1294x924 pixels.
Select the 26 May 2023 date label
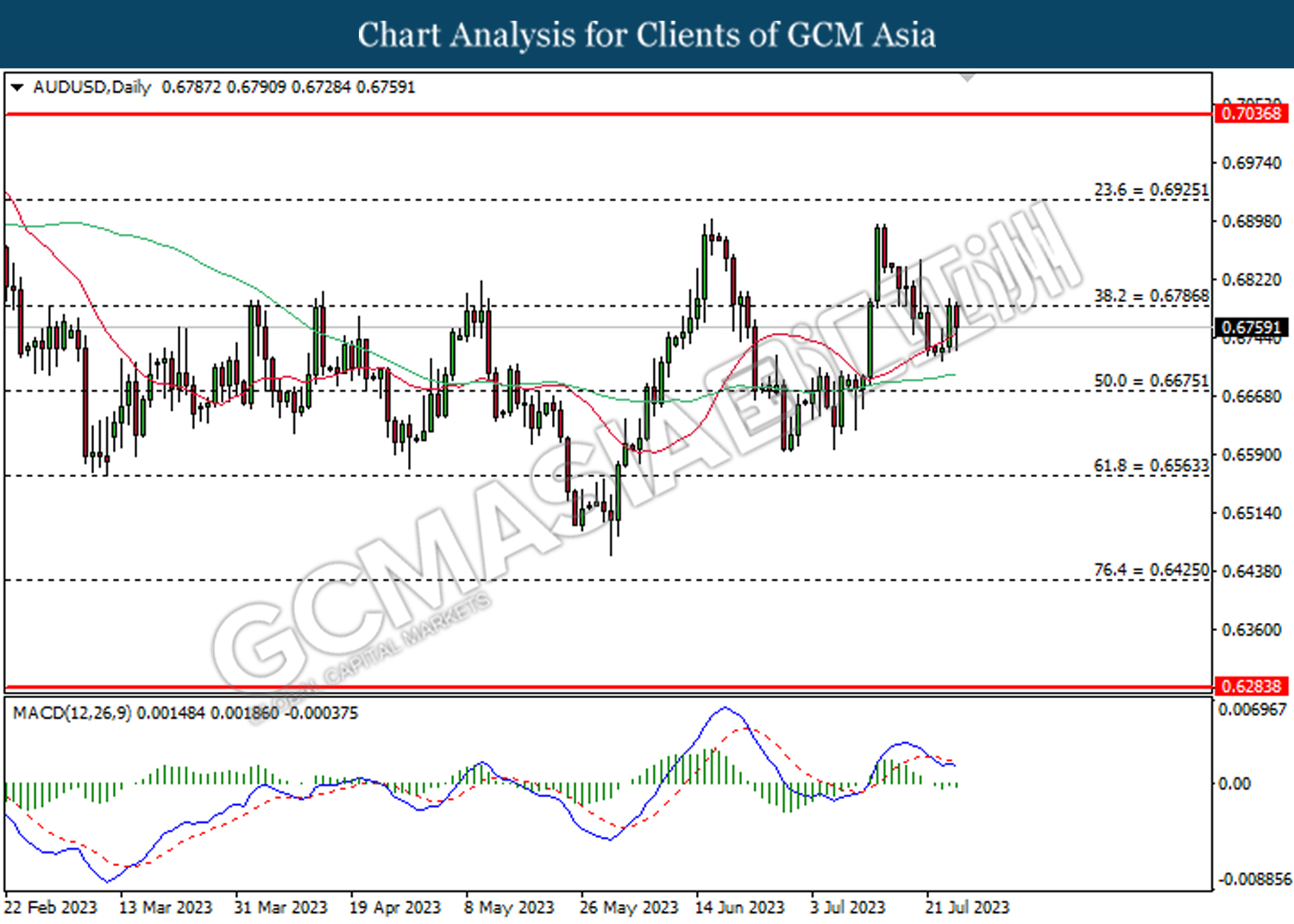tap(629, 907)
